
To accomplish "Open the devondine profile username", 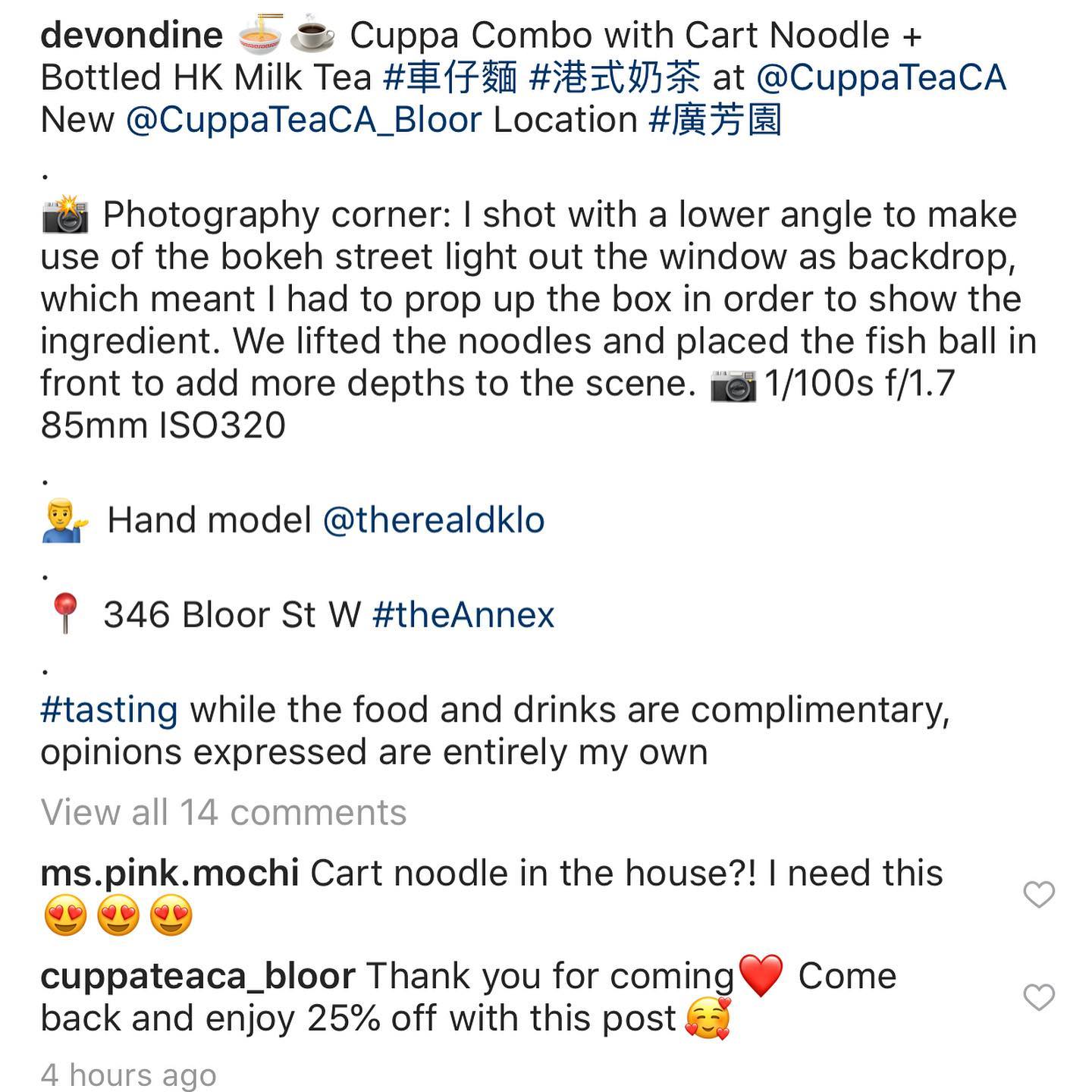I will (131, 35).
